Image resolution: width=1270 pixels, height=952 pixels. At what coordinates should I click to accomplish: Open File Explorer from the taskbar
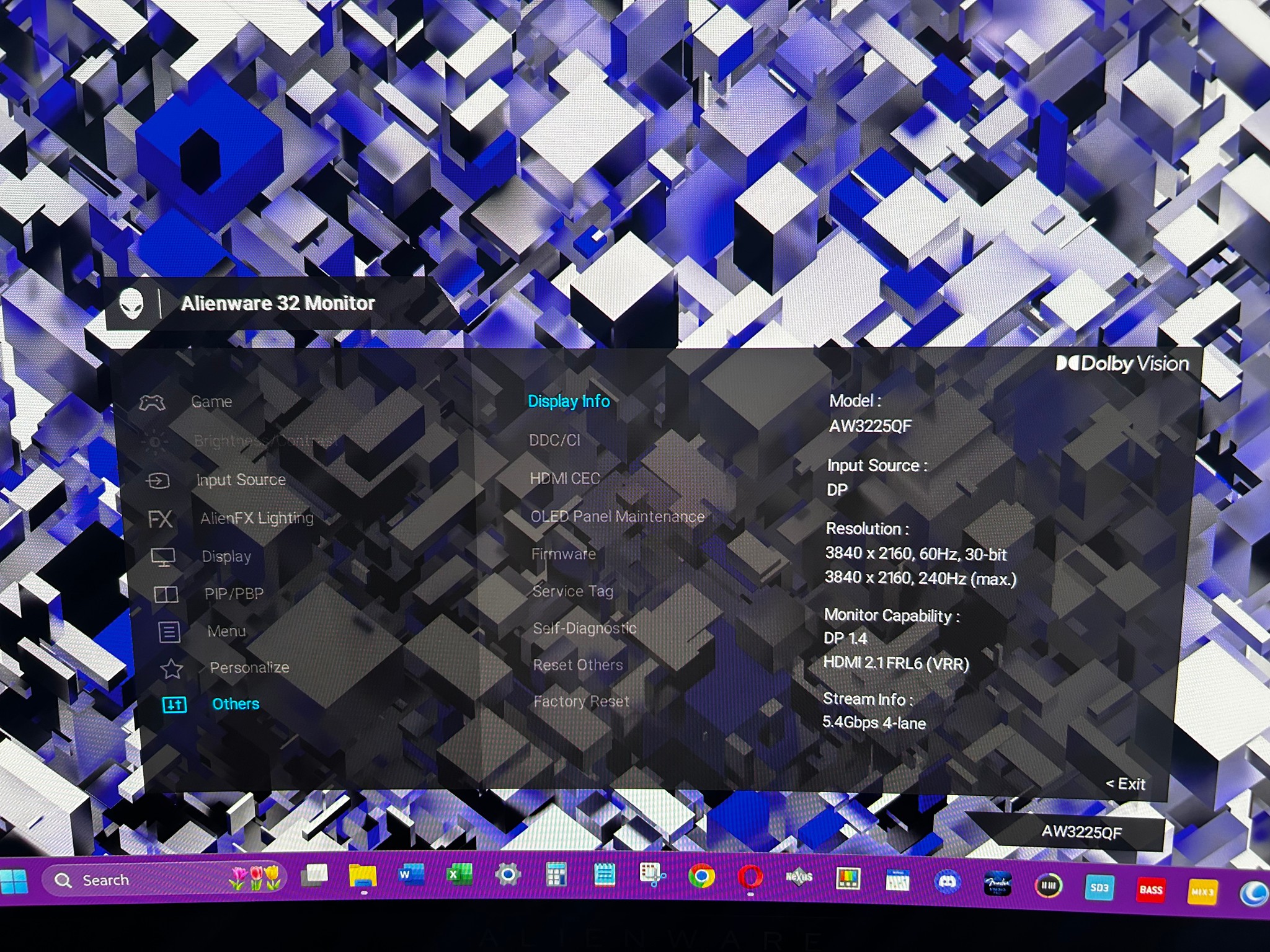click(x=363, y=876)
